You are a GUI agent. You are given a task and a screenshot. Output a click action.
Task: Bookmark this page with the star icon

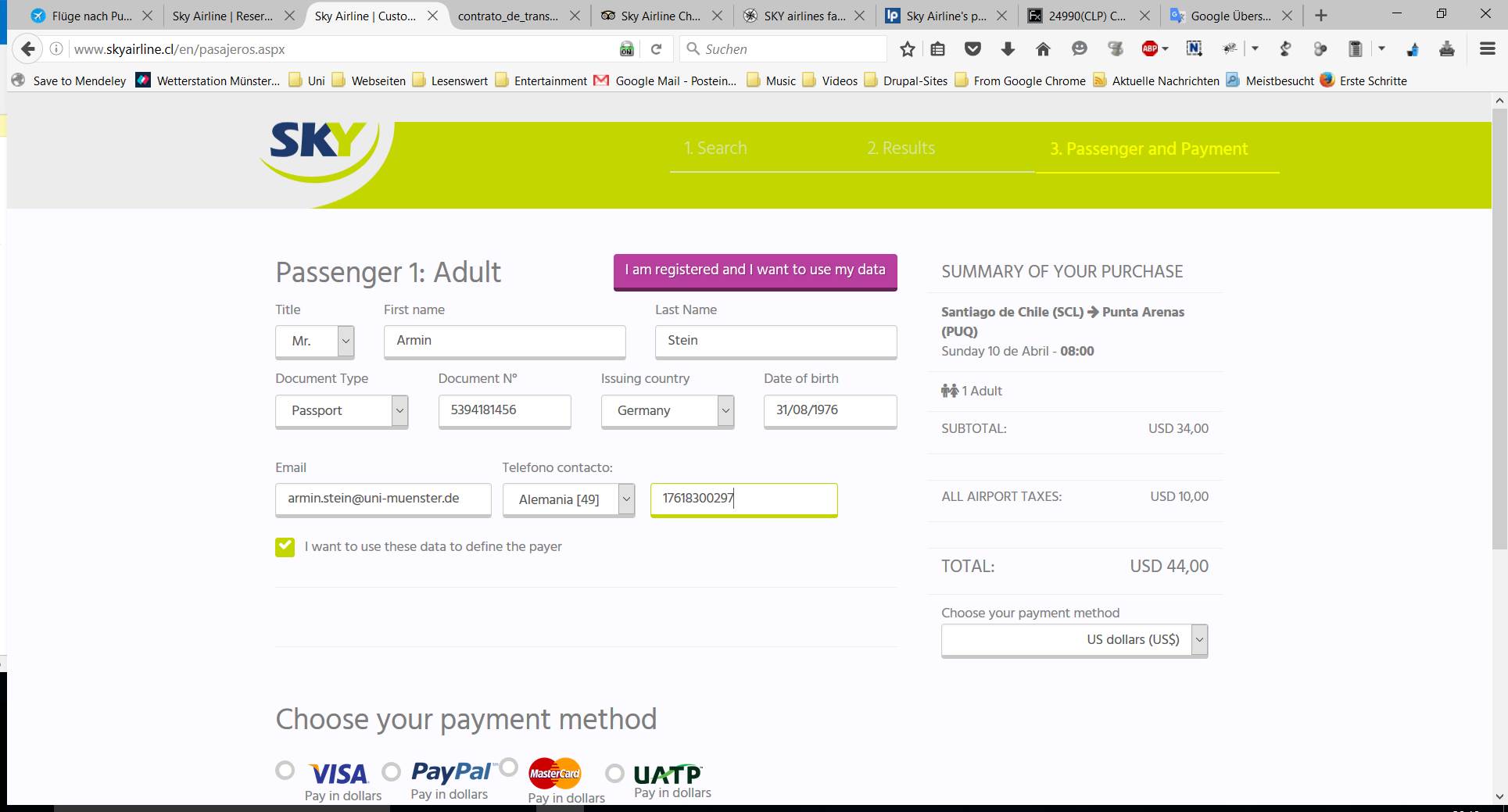tap(907, 49)
